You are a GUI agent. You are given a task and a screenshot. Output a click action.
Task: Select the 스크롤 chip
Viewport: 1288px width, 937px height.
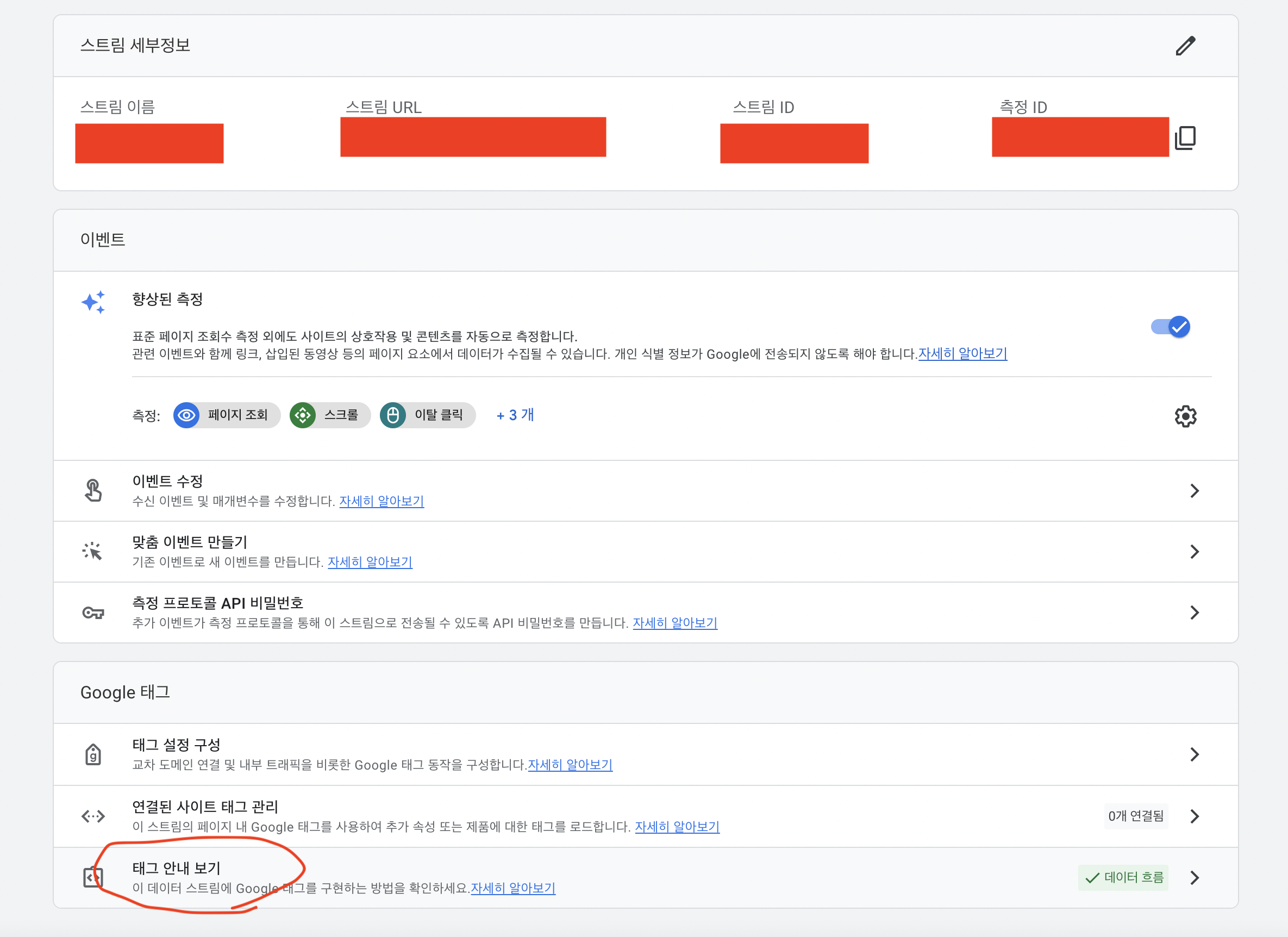pos(330,415)
